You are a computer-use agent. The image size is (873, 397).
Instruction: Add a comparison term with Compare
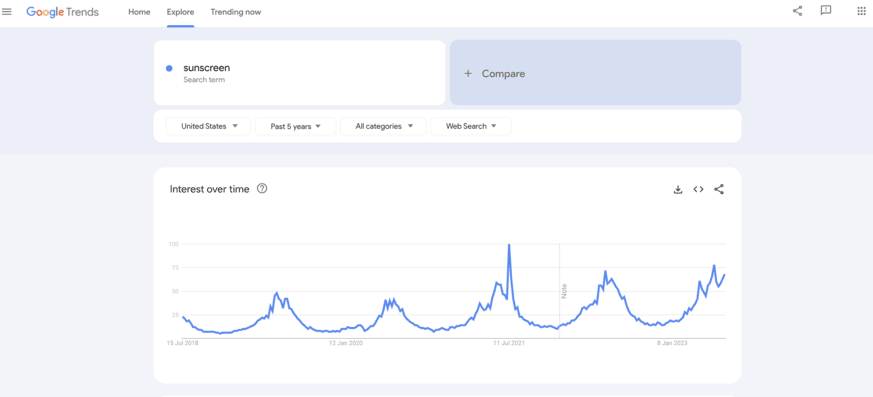click(x=595, y=72)
